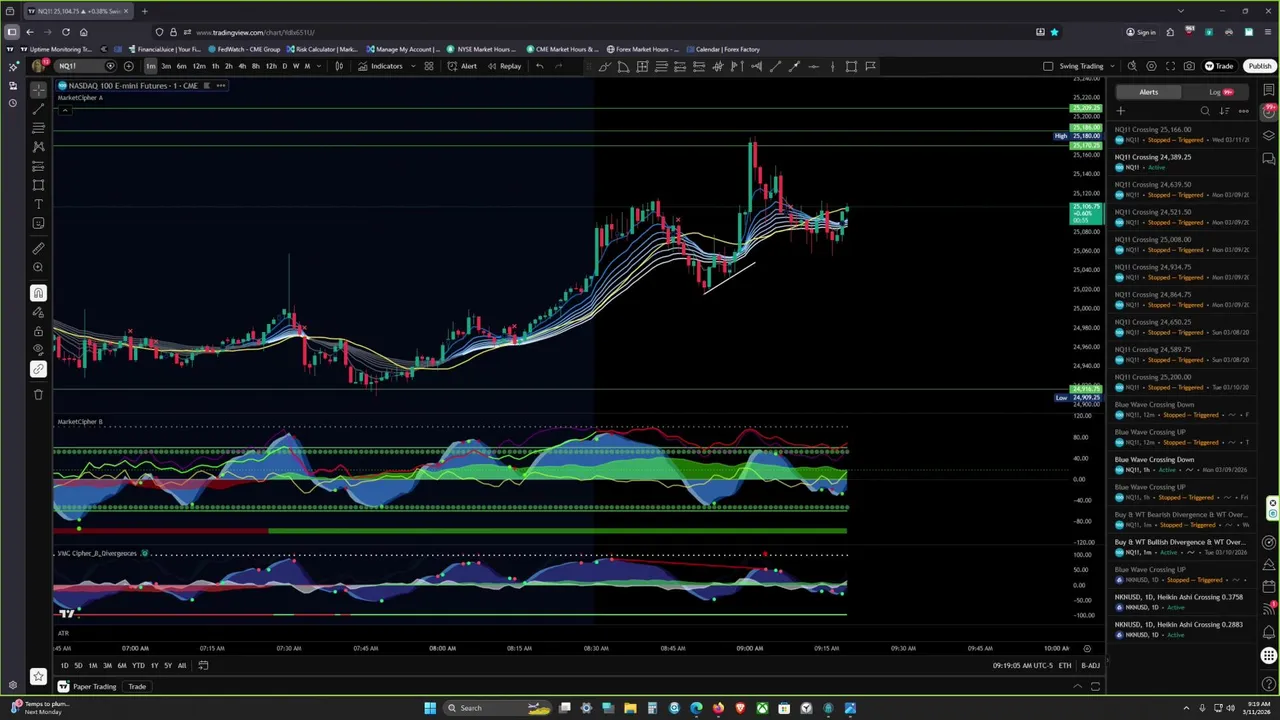1280x720 pixels.
Task: Open quick search magnifier in top toolbar
Action: (x=1132, y=66)
